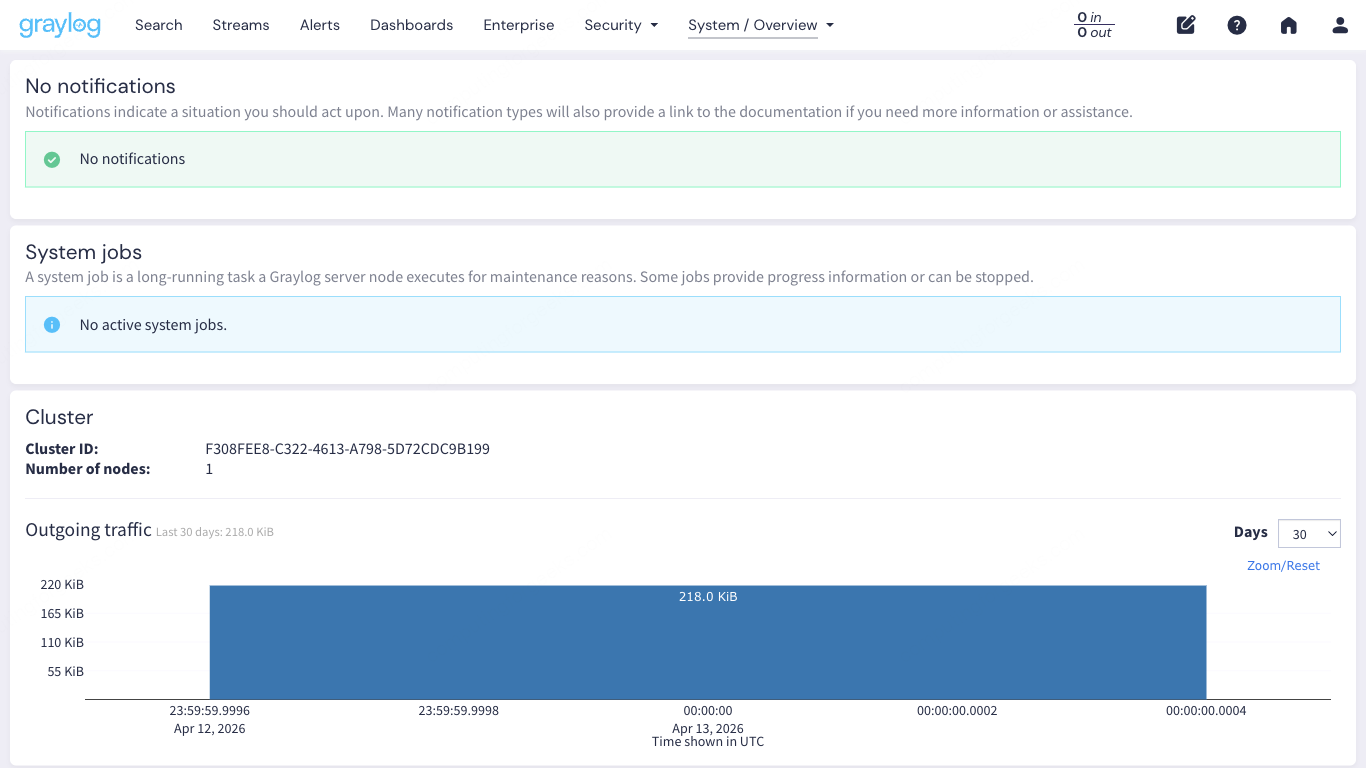Viewport: 1366px width, 768px height.
Task: Click the Zoom/Reset link
Action: point(1283,565)
